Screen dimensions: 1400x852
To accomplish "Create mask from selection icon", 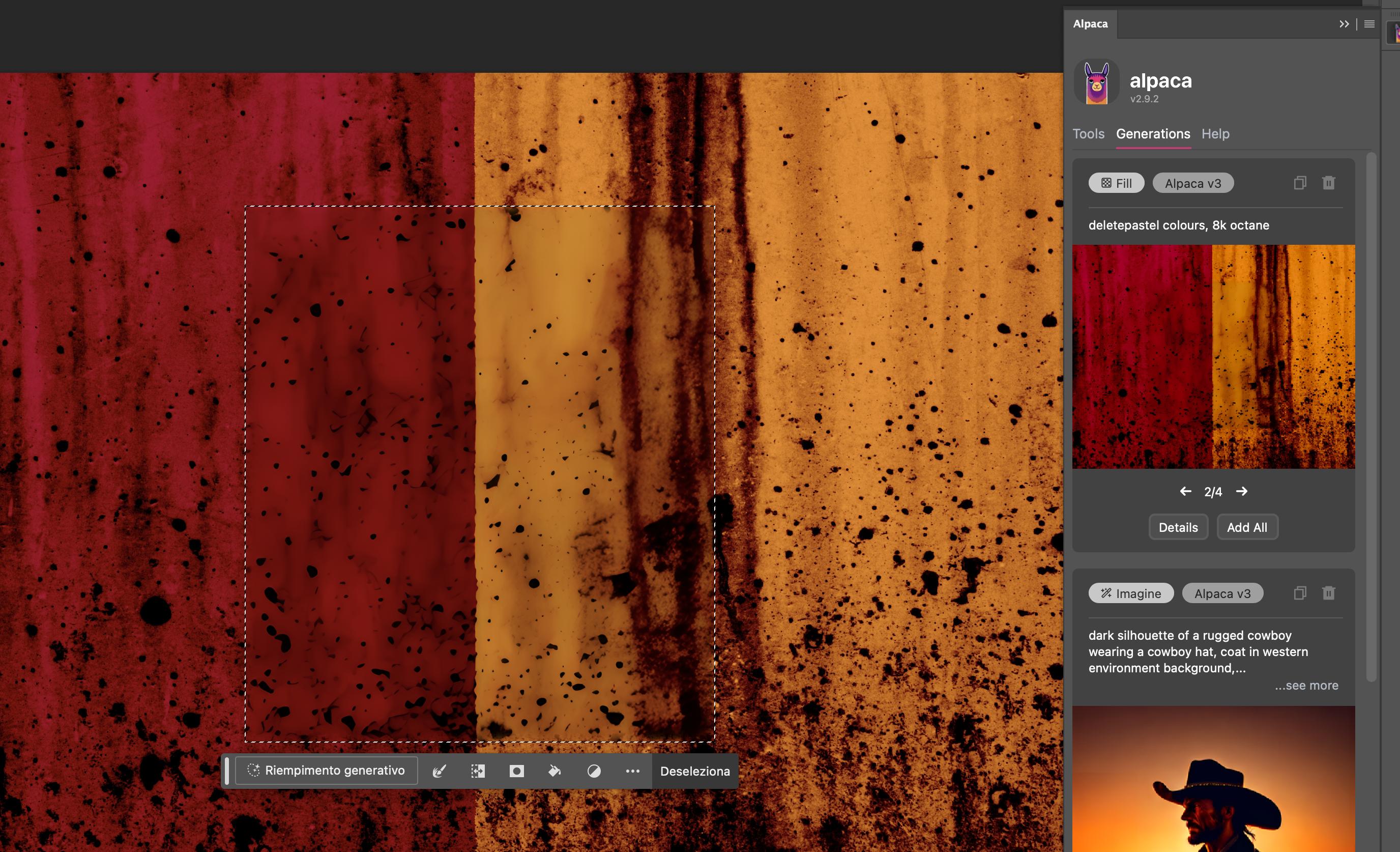I will (x=516, y=771).
